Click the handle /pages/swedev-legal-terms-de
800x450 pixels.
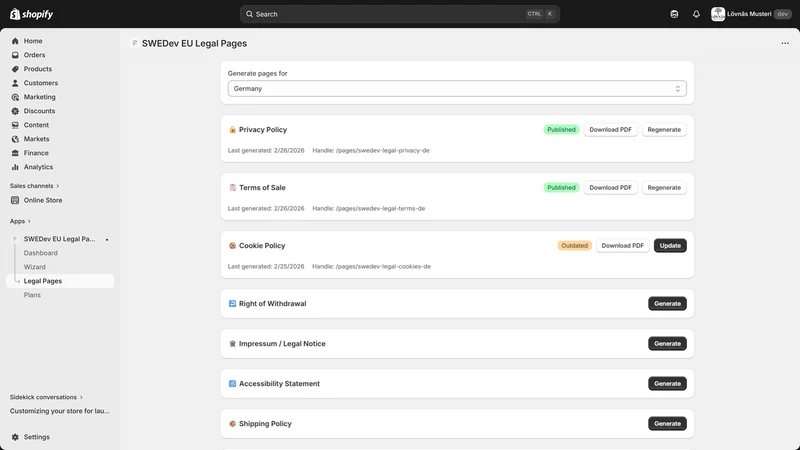click(381, 209)
